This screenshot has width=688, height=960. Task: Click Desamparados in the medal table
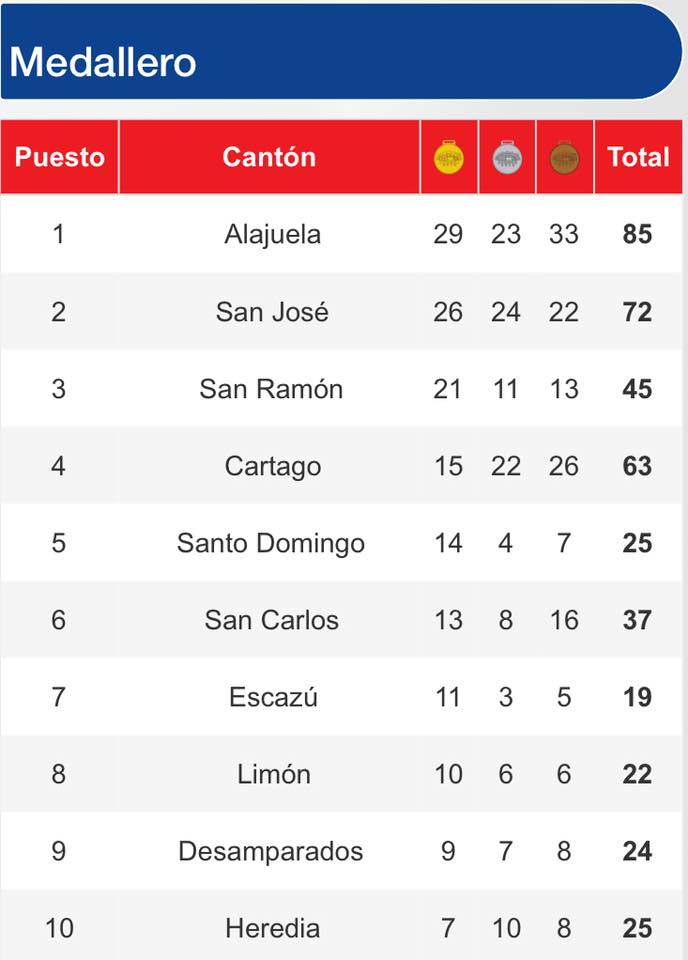(271, 852)
